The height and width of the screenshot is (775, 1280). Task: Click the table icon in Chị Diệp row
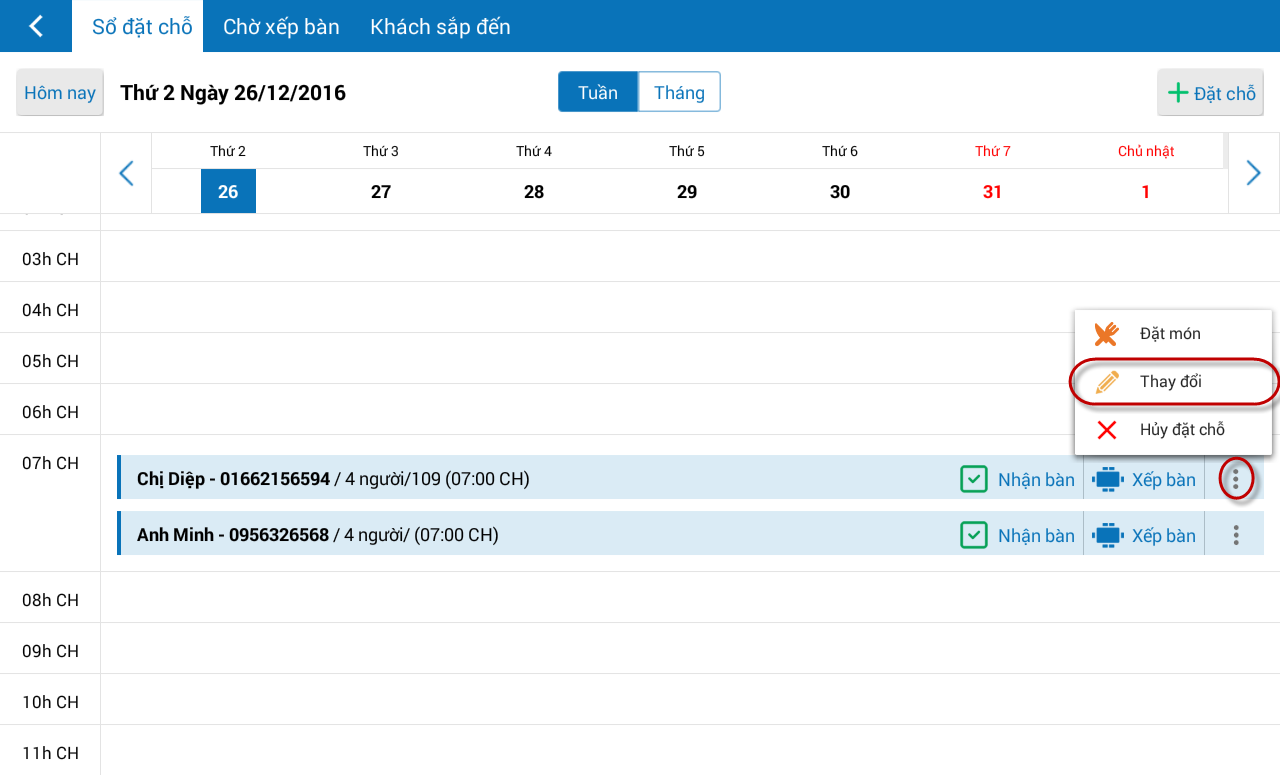pos(1108,480)
